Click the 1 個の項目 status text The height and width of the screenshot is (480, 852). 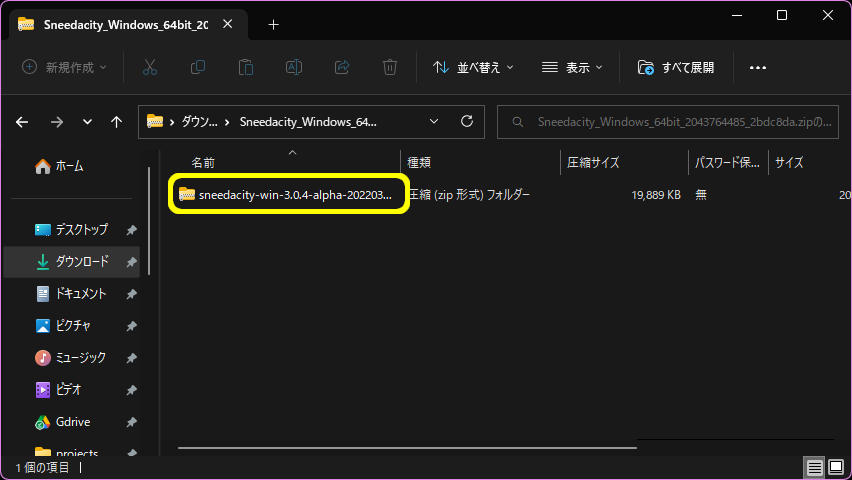tap(42, 467)
